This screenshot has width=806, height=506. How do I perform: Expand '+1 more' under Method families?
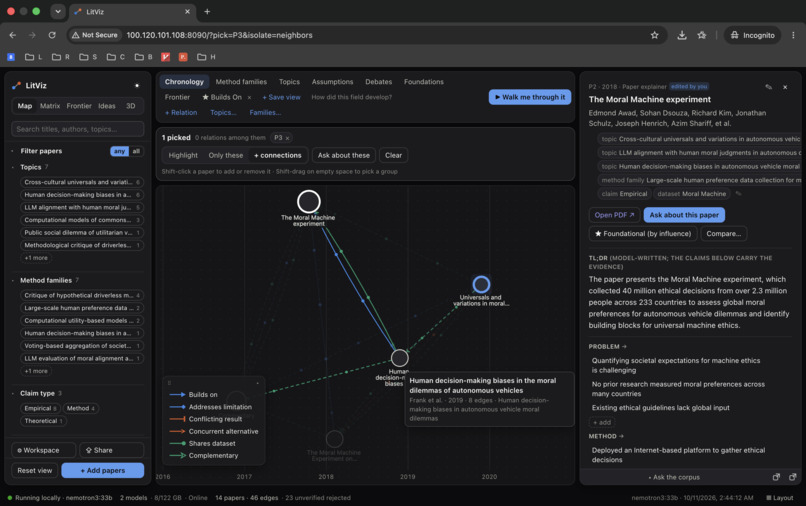(x=36, y=371)
